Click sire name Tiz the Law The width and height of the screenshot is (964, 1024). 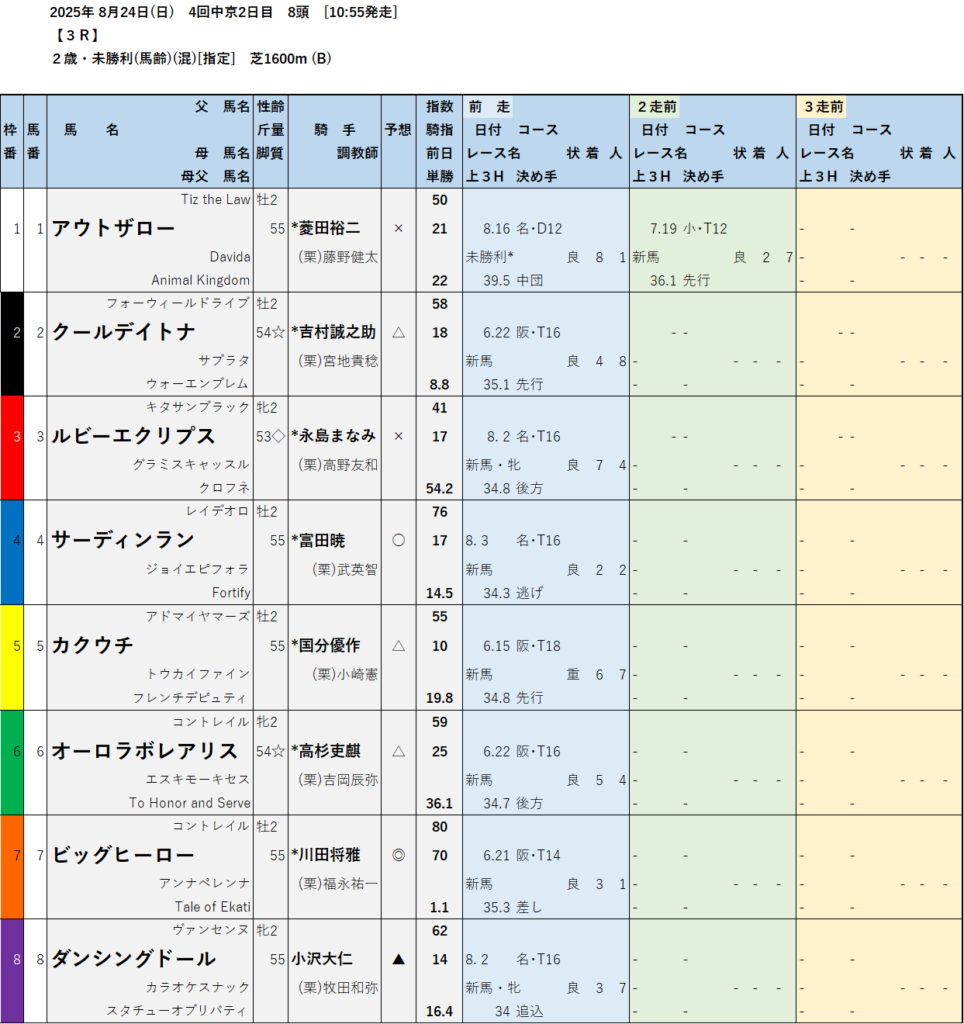tap(216, 200)
